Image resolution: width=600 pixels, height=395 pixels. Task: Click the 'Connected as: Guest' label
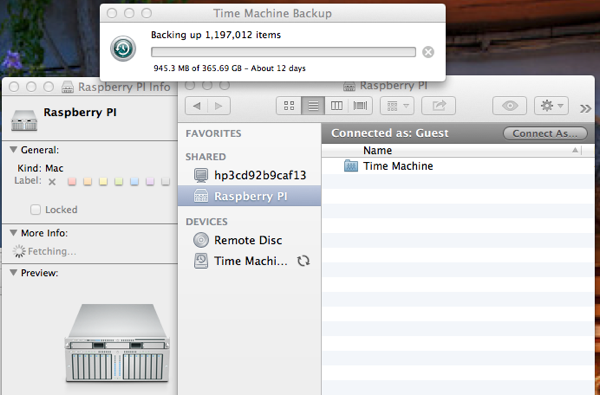click(390, 133)
